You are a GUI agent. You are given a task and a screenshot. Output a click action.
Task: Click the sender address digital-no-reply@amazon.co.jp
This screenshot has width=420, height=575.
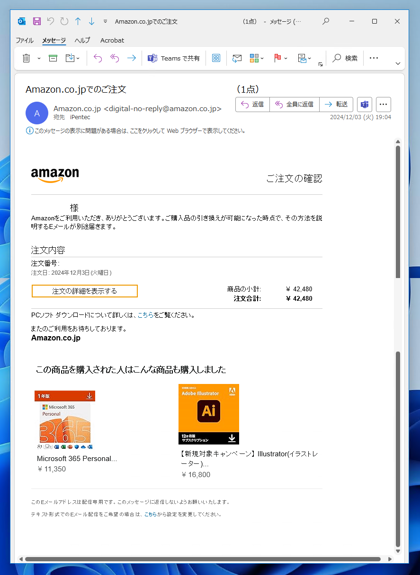pos(162,109)
